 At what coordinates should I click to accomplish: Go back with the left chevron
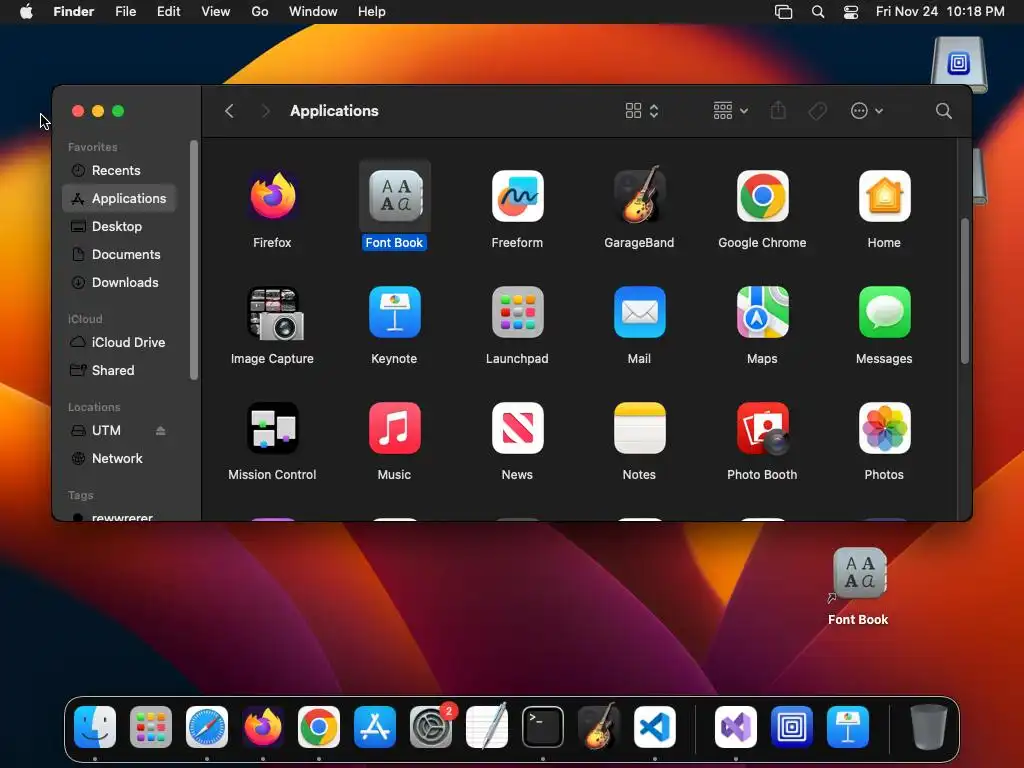[x=229, y=111]
